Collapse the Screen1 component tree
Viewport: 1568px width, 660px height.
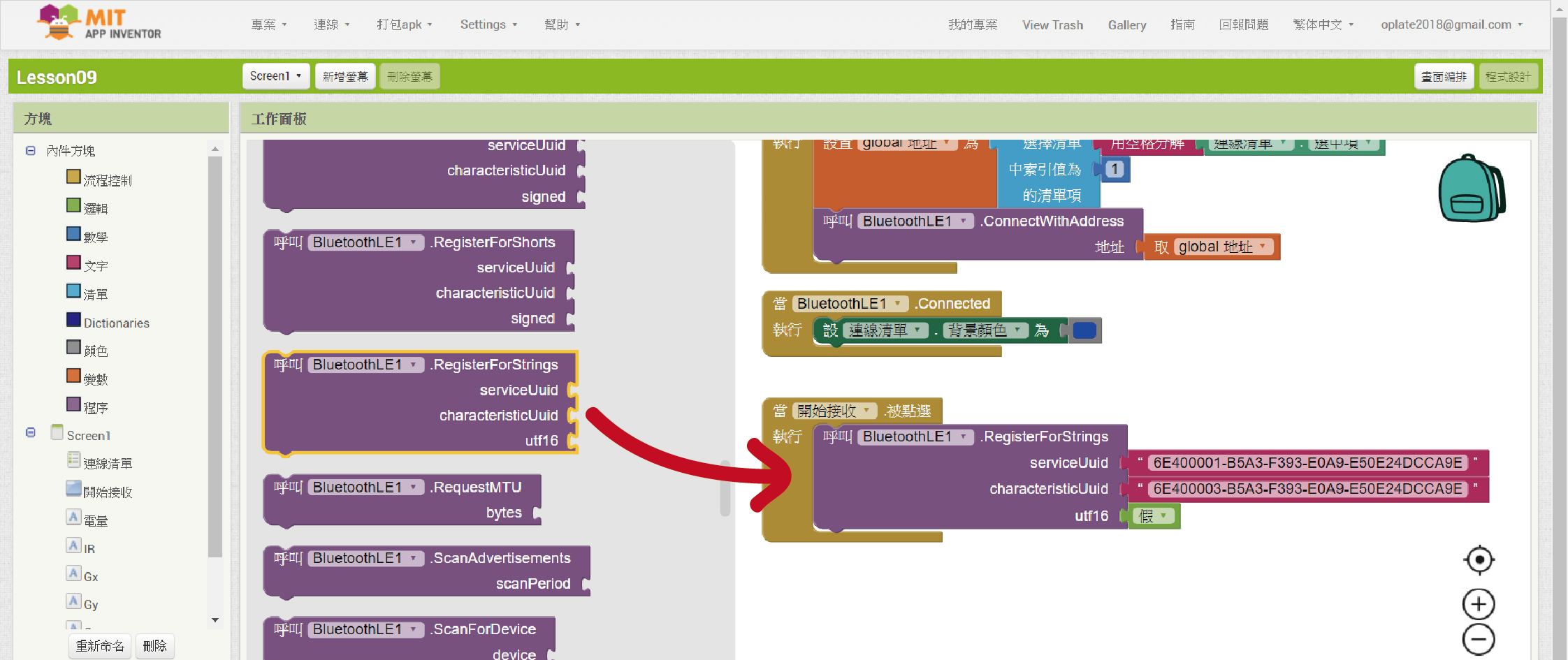pos(31,433)
